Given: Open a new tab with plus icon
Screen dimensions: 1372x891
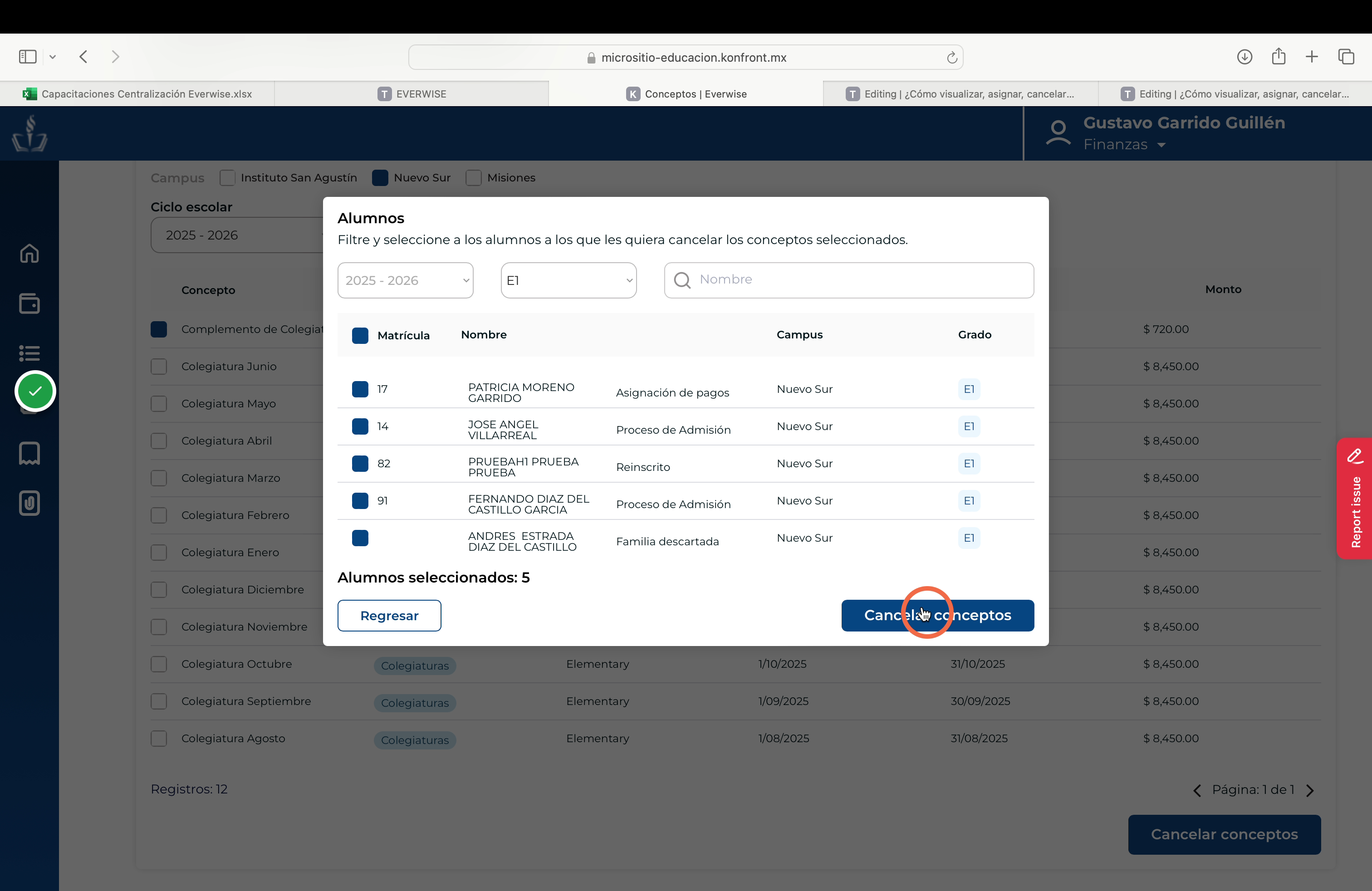Looking at the screenshot, I should point(1312,56).
